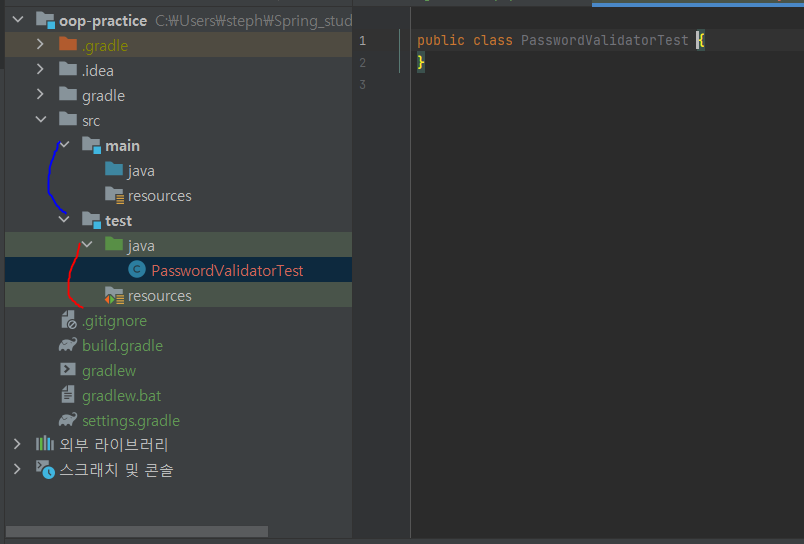The image size is (804, 544).
Task: Click line number 1 in the gutter
Action: [x=363, y=41]
